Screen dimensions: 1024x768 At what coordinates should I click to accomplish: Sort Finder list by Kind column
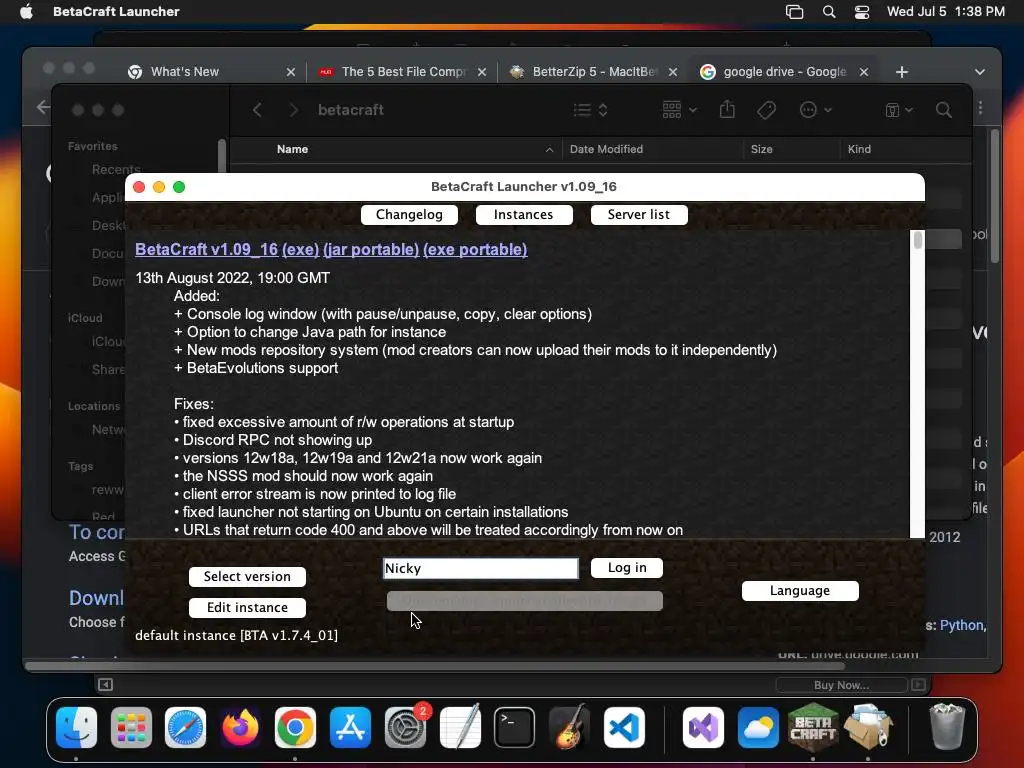(859, 150)
